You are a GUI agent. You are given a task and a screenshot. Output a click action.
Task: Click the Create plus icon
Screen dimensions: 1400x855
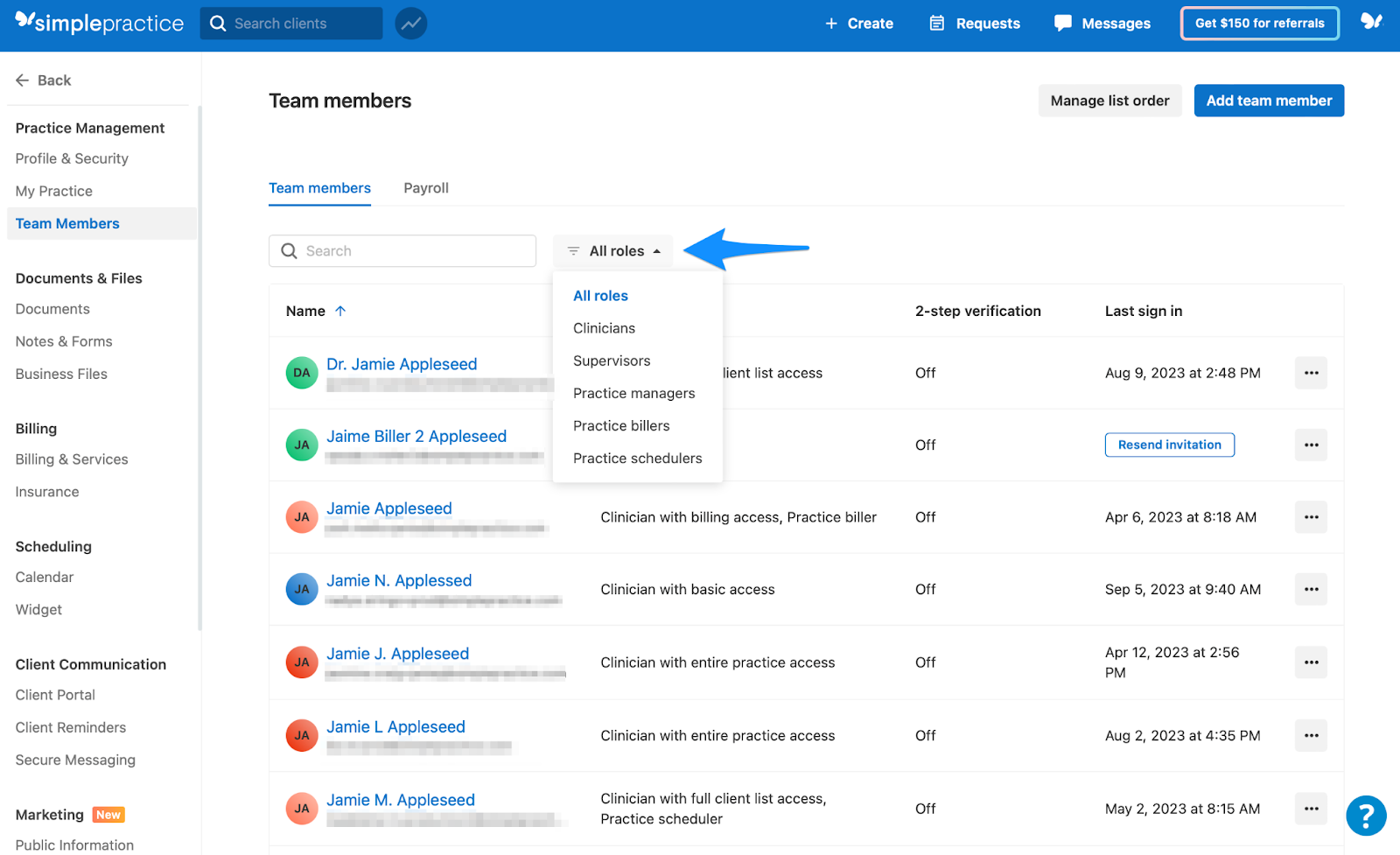(x=831, y=24)
